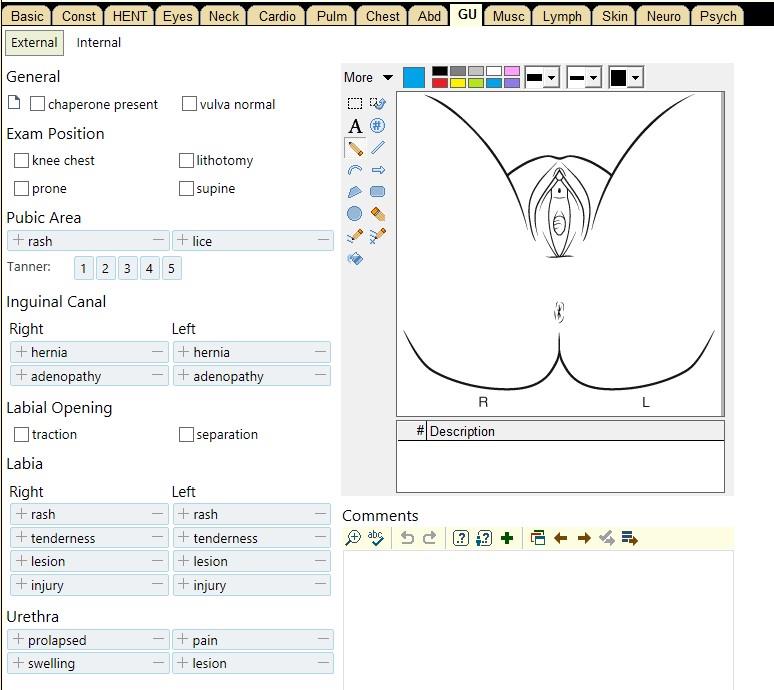This screenshot has width=774, height=690.
Task: Select the text tool in drawing toolbar
Action: pyautogui.click(x=355, y=126)
